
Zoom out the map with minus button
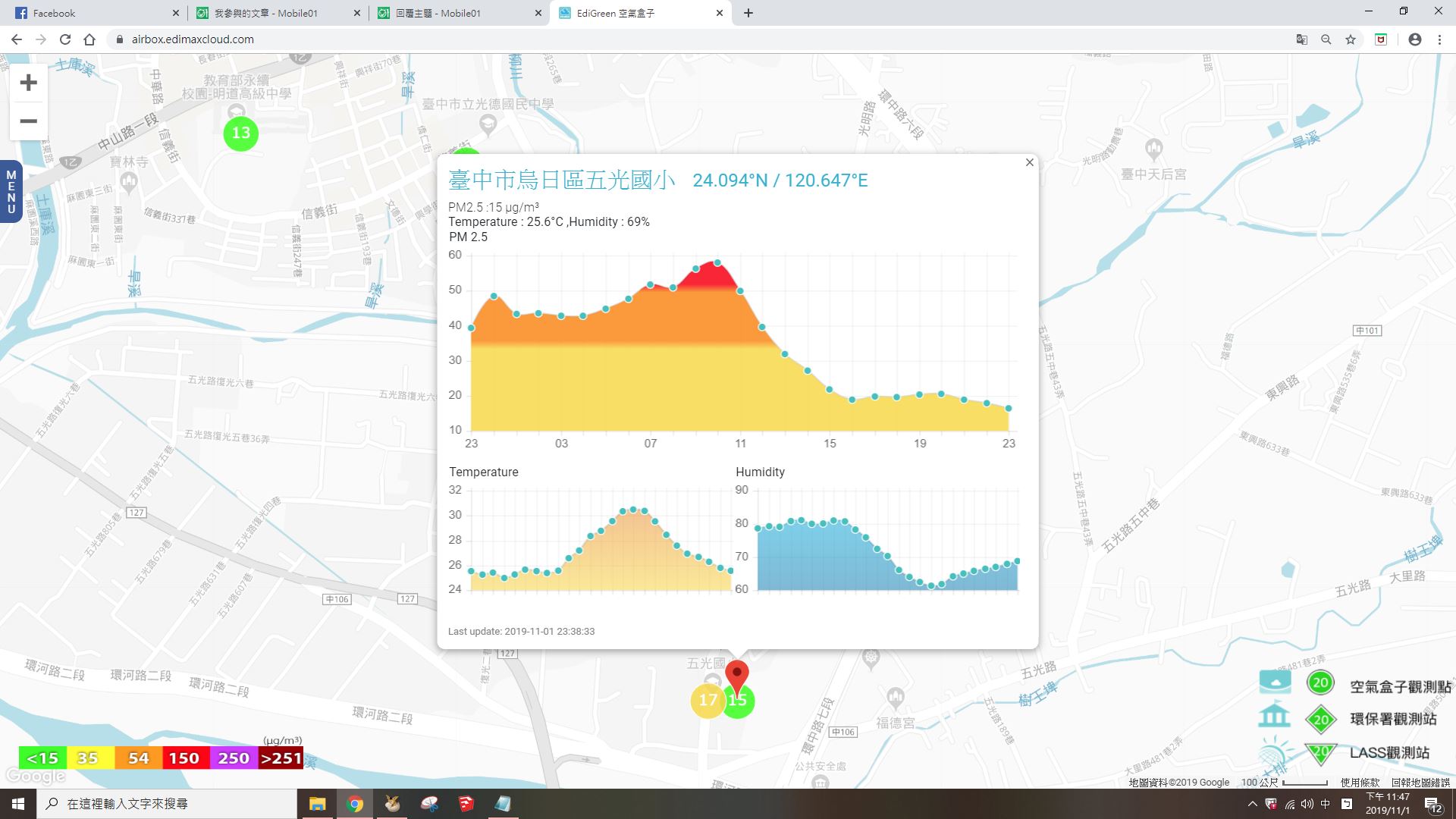click(28, 121)
